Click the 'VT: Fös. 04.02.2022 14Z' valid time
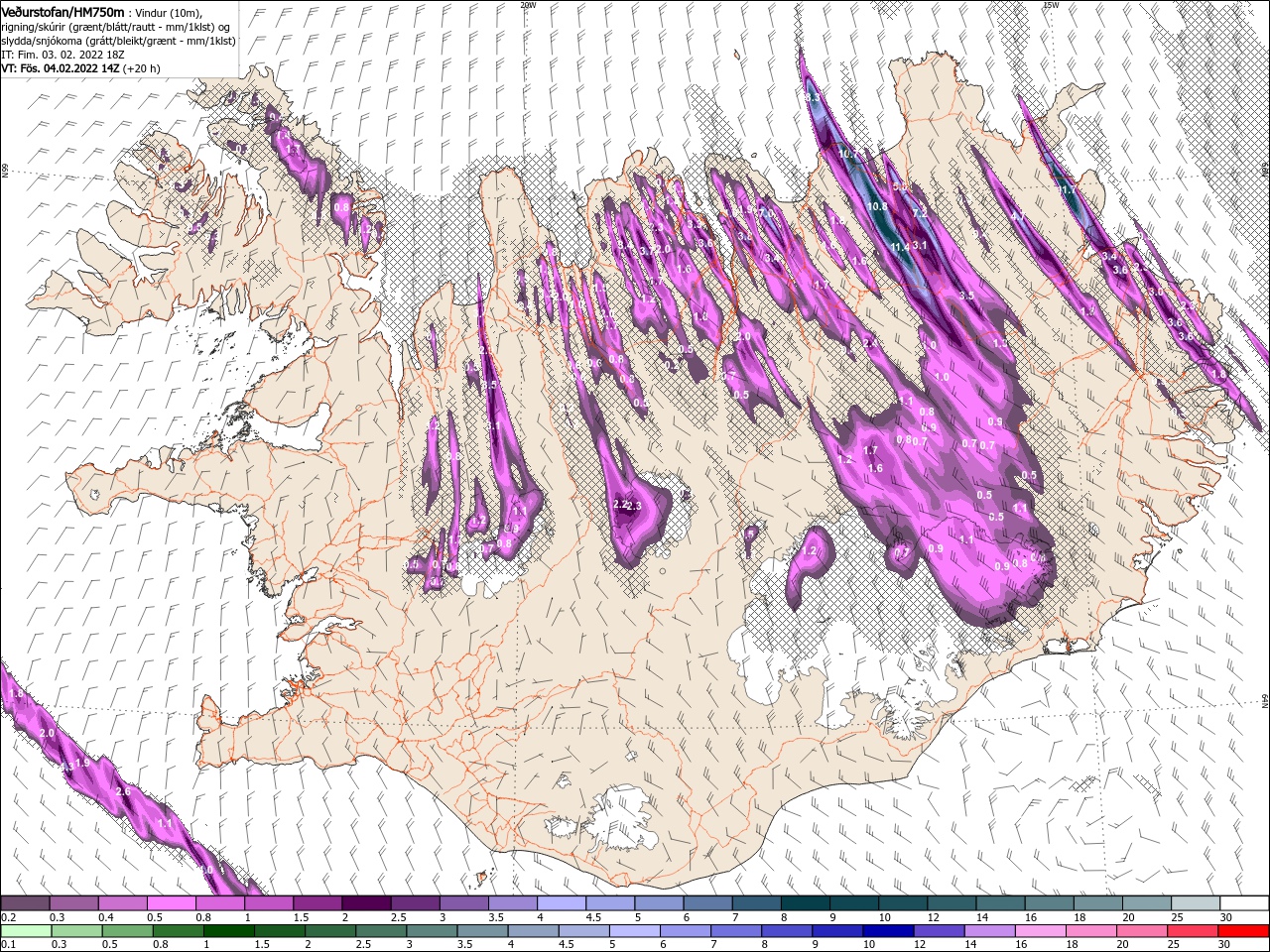 (x=60, y=68)
